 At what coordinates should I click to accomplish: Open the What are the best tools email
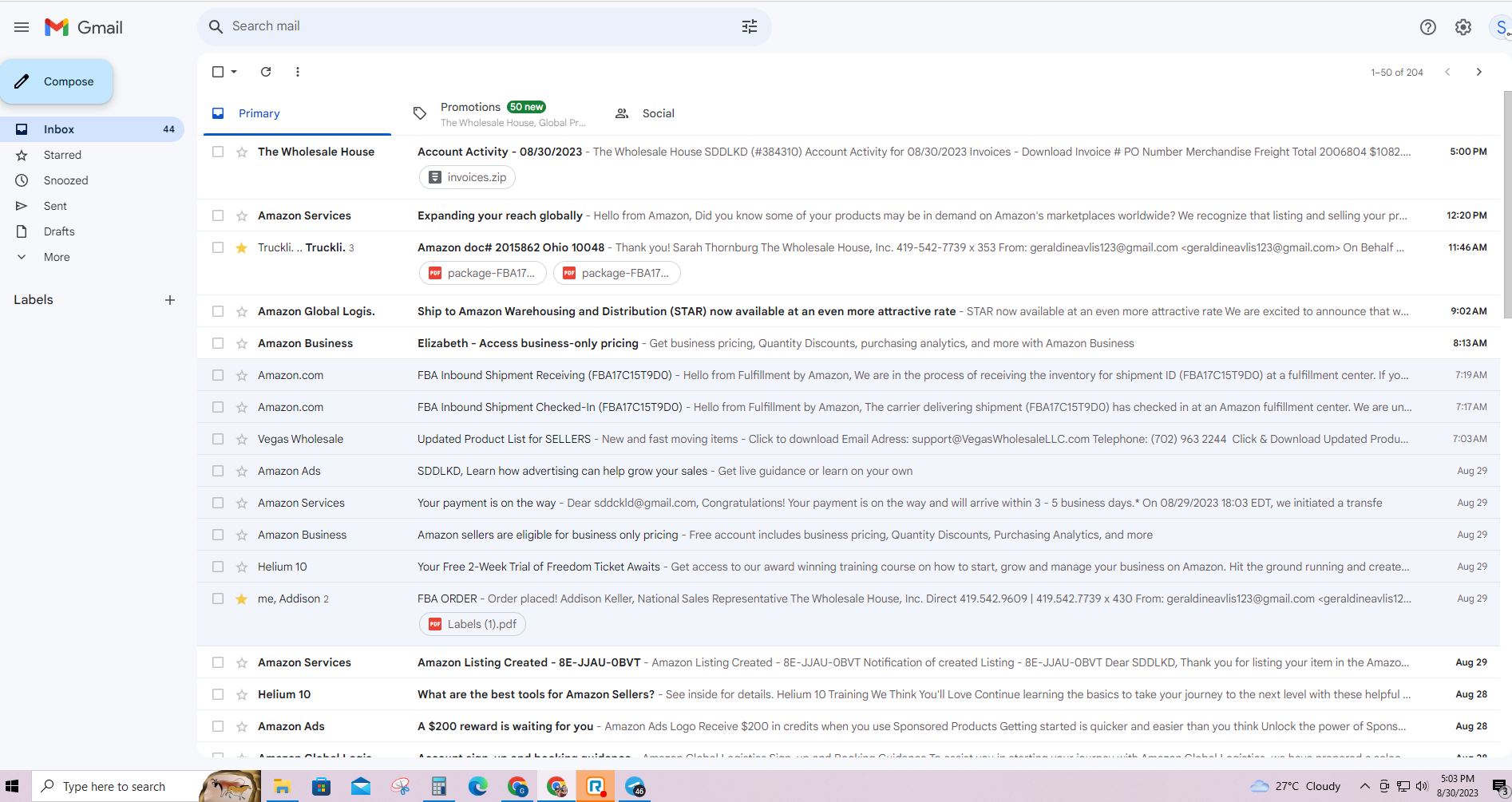point(849,694)
